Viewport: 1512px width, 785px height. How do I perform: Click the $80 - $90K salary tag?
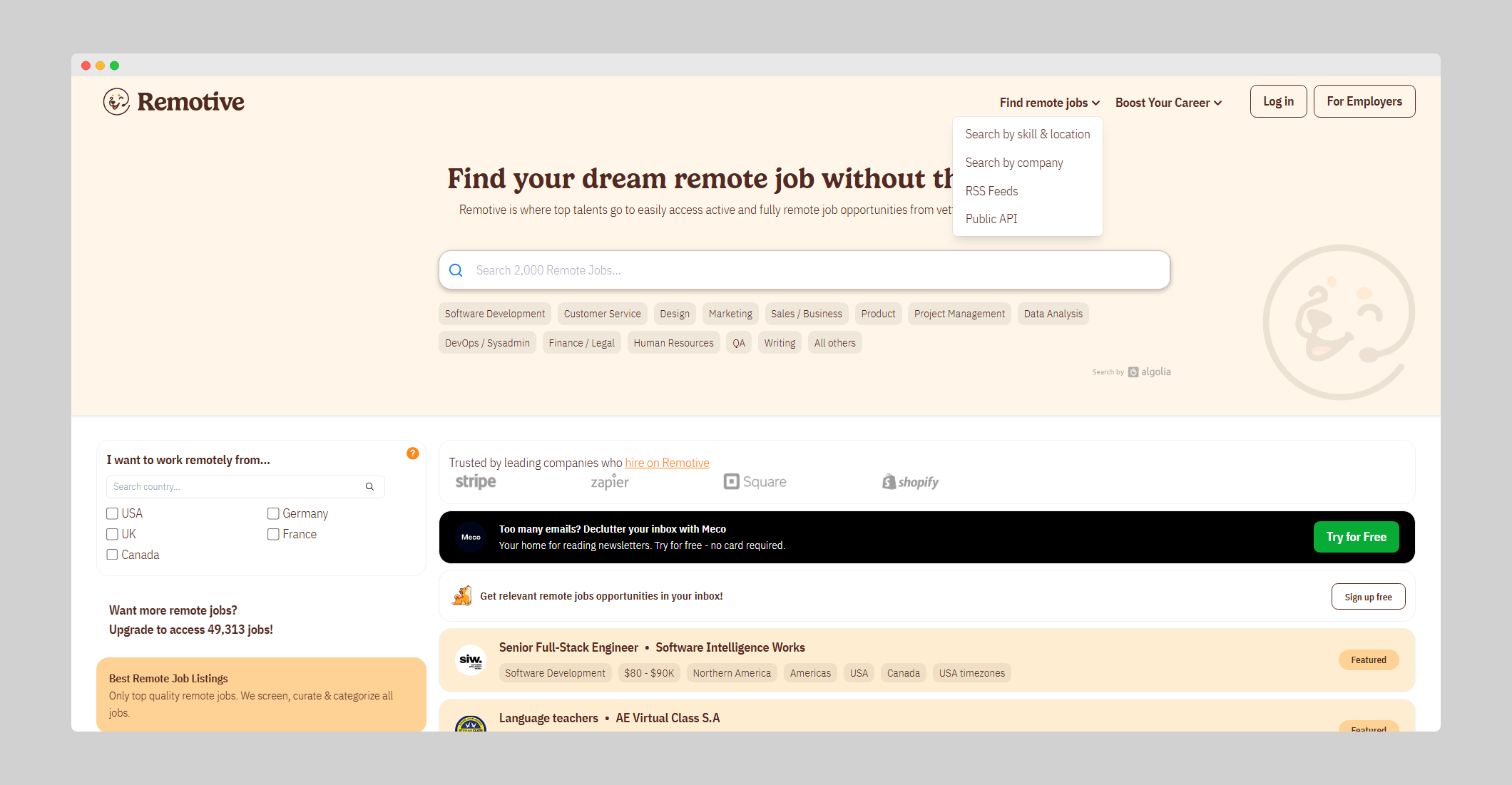pos(649,673)
